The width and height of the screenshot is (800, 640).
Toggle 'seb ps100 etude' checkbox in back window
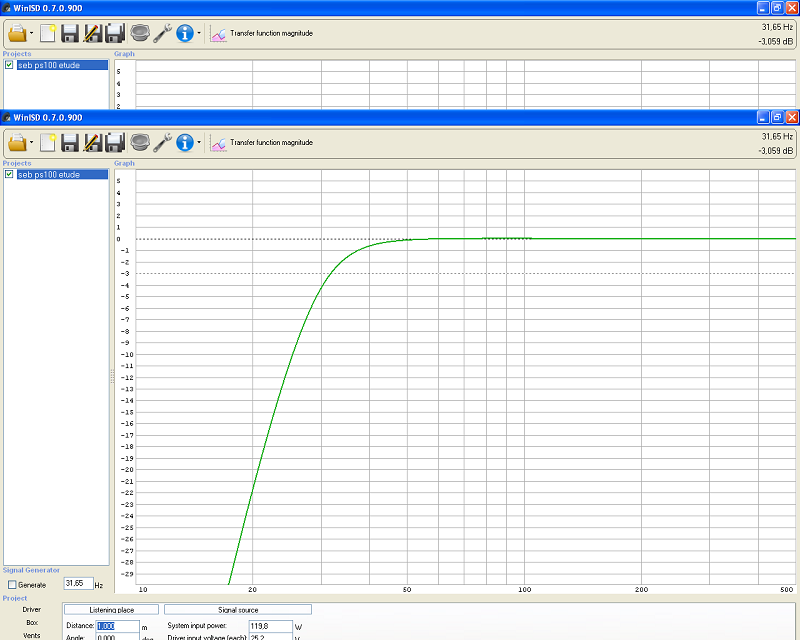pyautogui.click(x=9, y=65)
